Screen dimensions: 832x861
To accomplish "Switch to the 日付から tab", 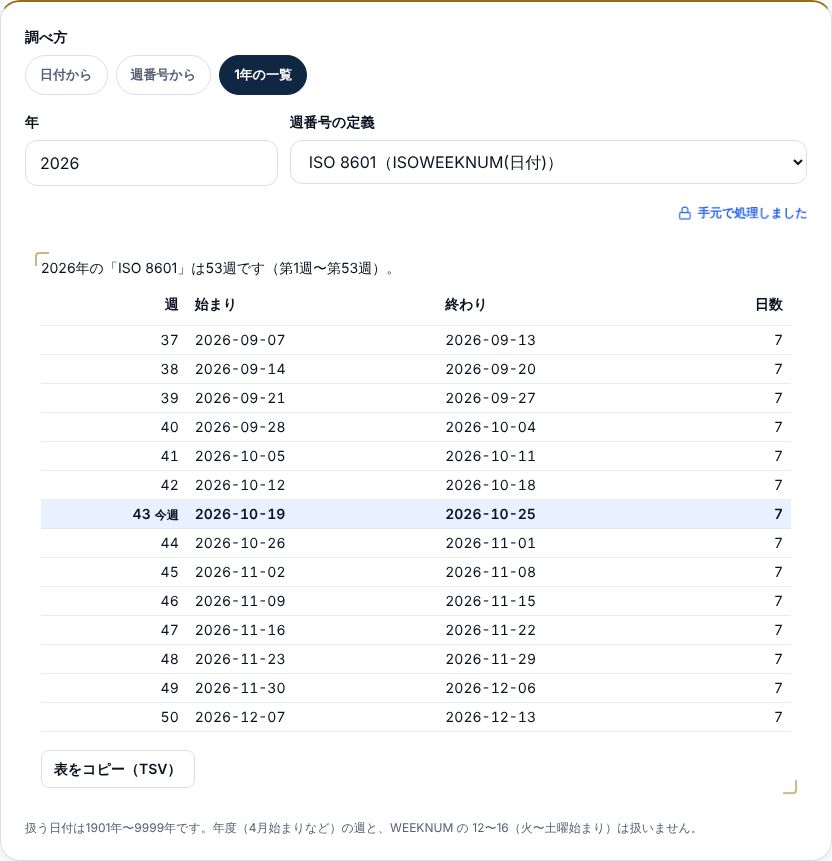I will coord(66,75).
